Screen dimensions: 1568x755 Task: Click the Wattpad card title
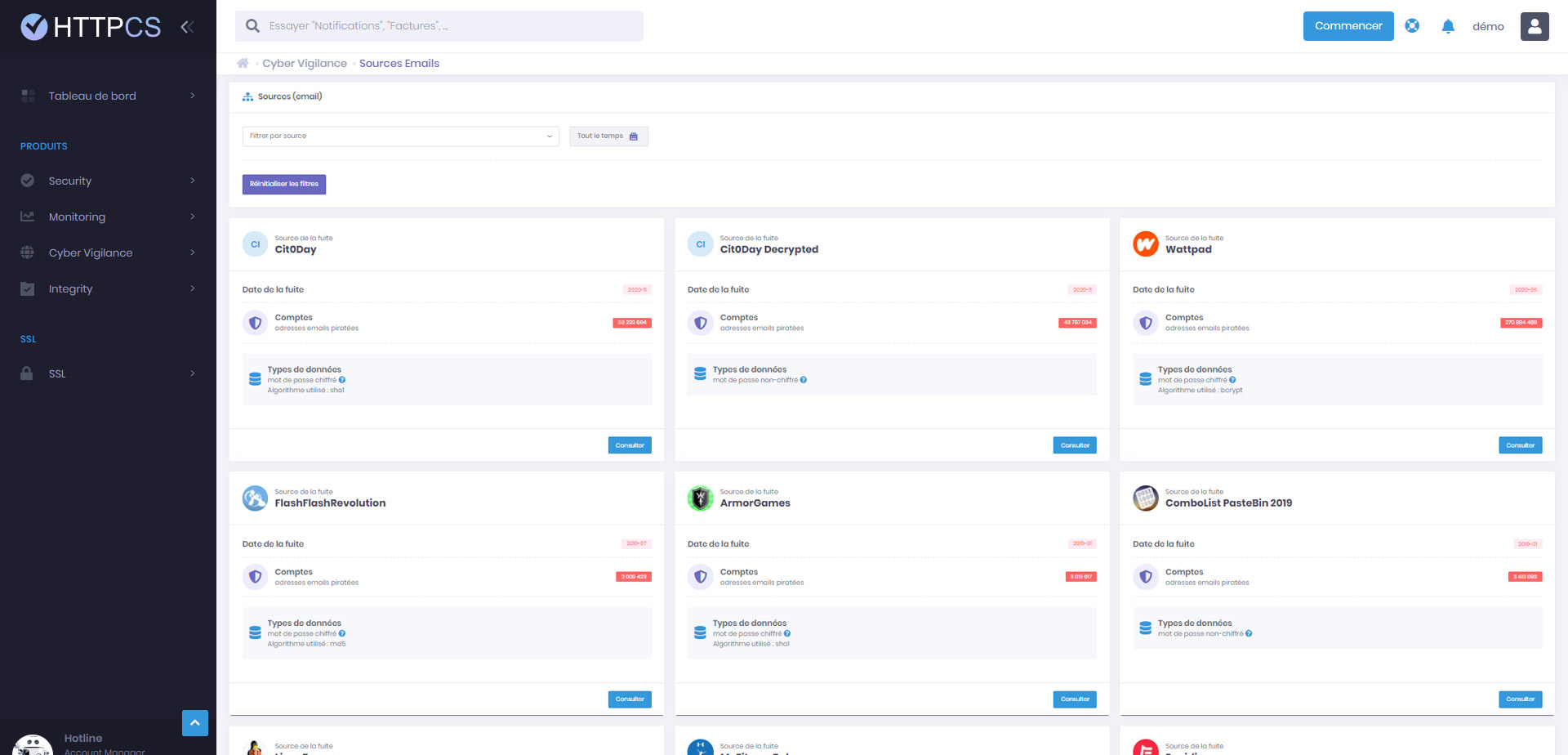[x=1188, y=250]
